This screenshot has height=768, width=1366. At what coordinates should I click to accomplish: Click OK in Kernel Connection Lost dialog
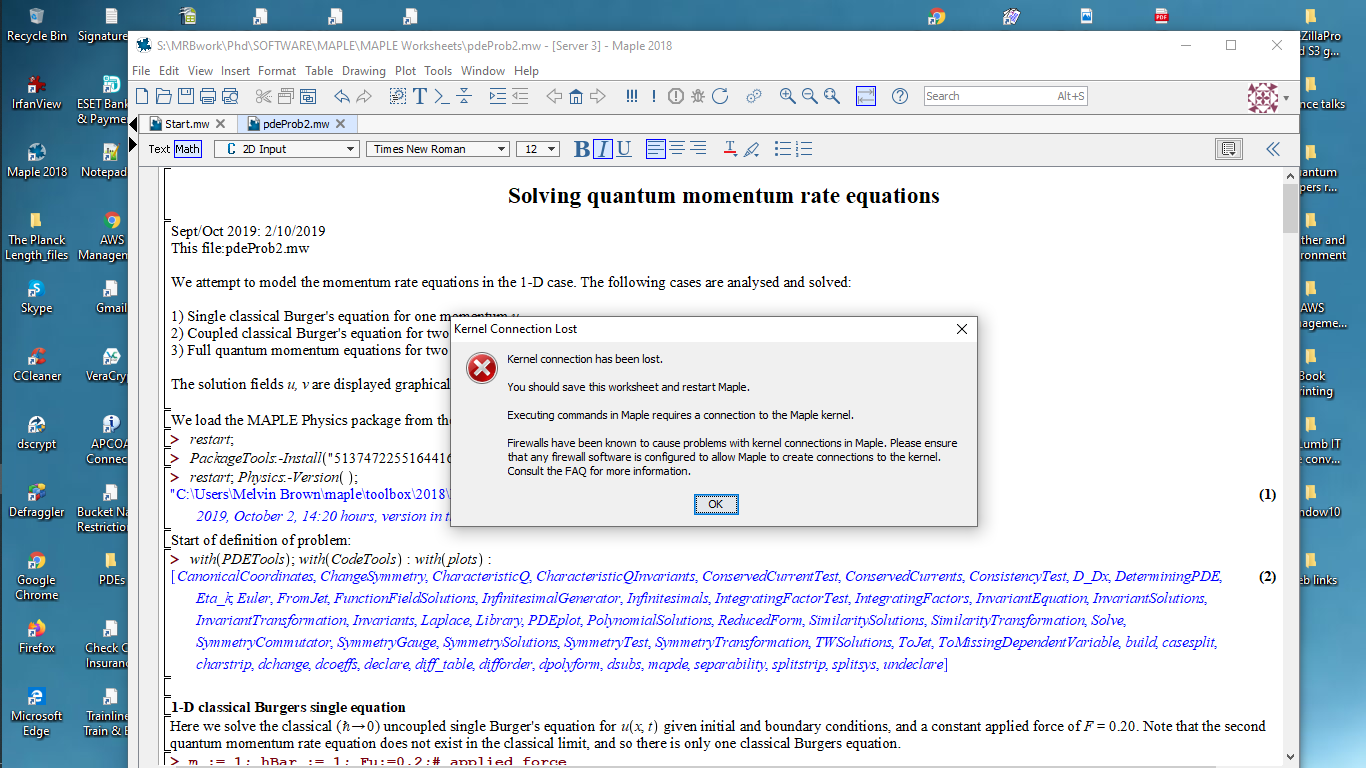click(x=716, y=504)
